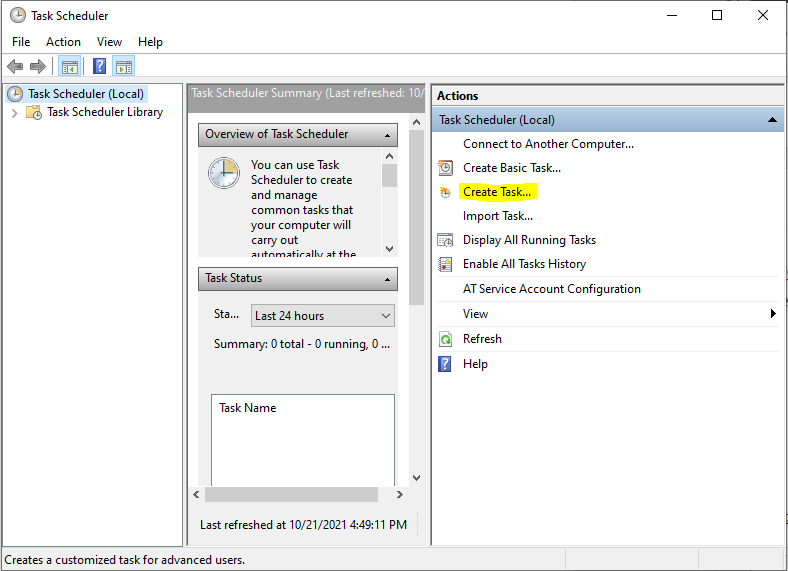788x571 pixels.
Task: Click the Task Name column header
Action: click(x=247, y=408)
